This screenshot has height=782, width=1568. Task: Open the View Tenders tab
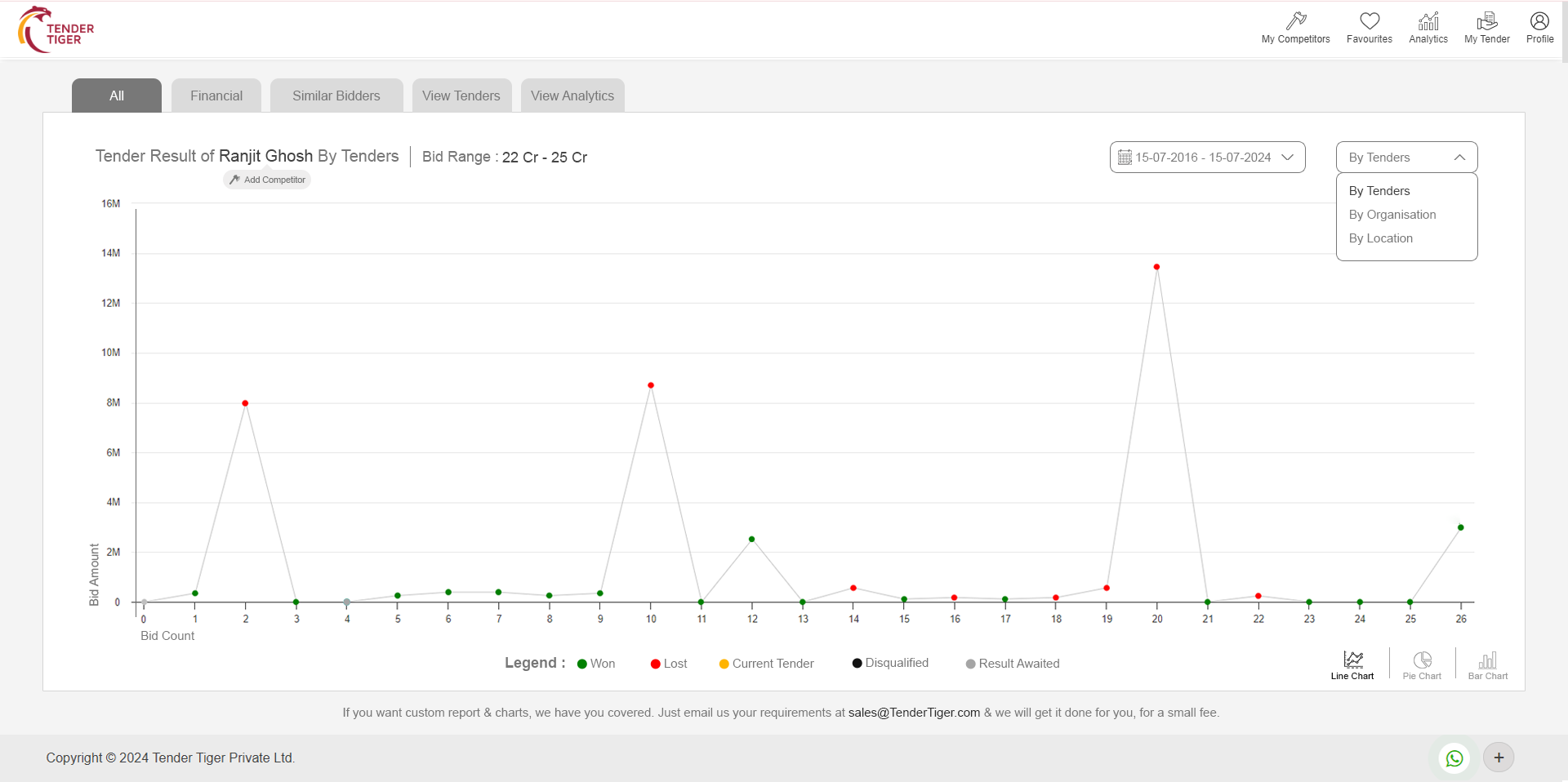[x=461, y=96]
